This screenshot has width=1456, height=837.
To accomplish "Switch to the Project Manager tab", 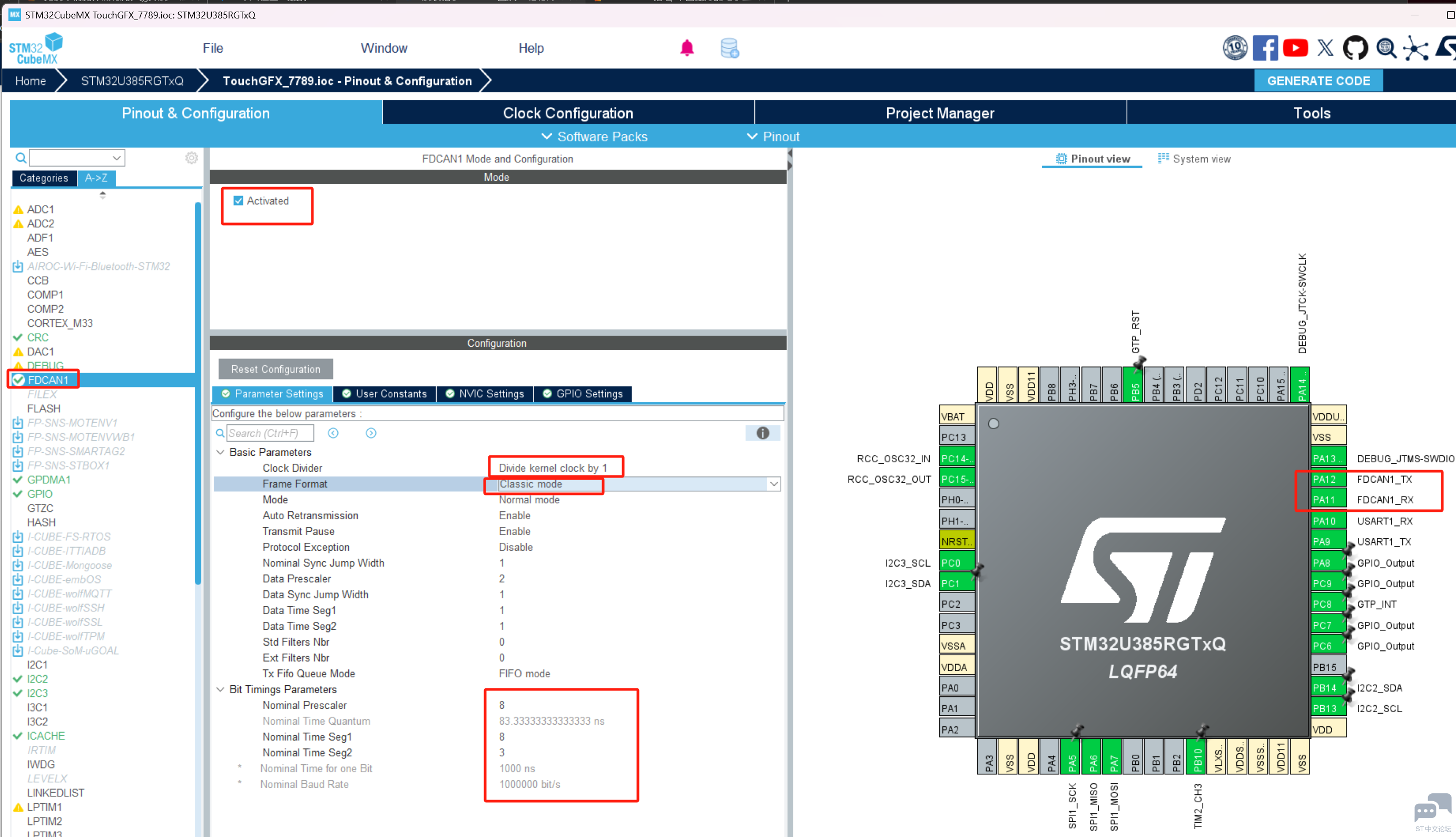I will click(x=940, y=113).
